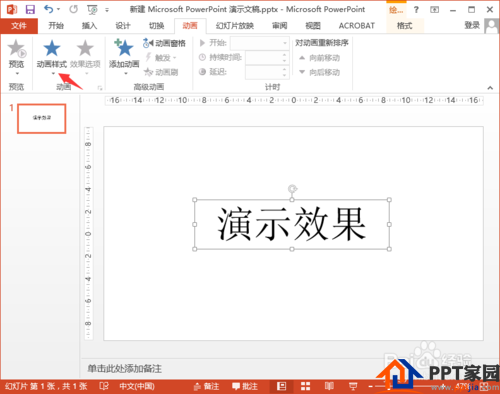This screenshot has width=500, height=394.
Task: Select the 动画 tab
Action: tap(190, 26)
